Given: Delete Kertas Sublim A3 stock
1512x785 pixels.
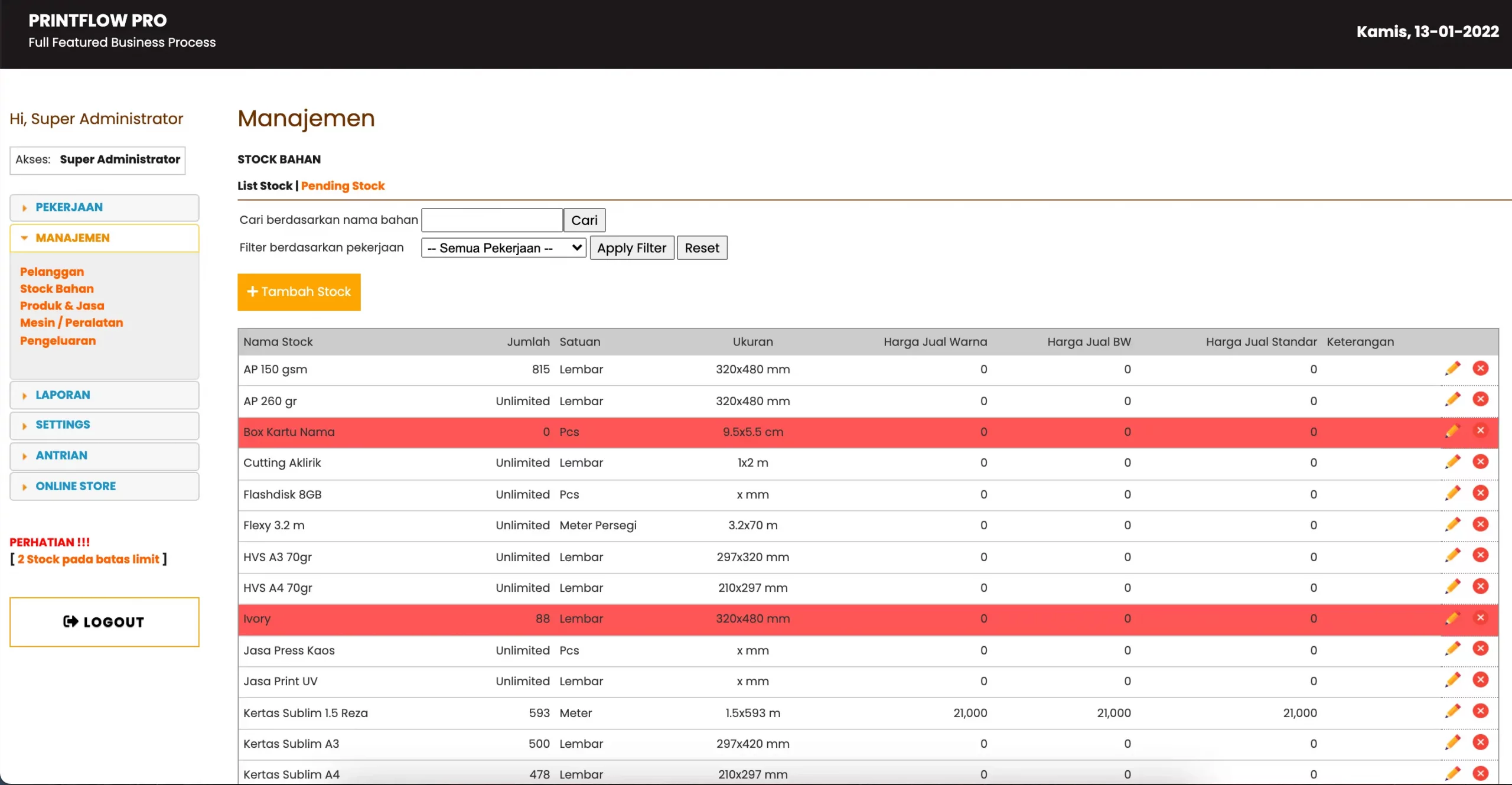Looking at the screenshot, I should (1480, 742).
